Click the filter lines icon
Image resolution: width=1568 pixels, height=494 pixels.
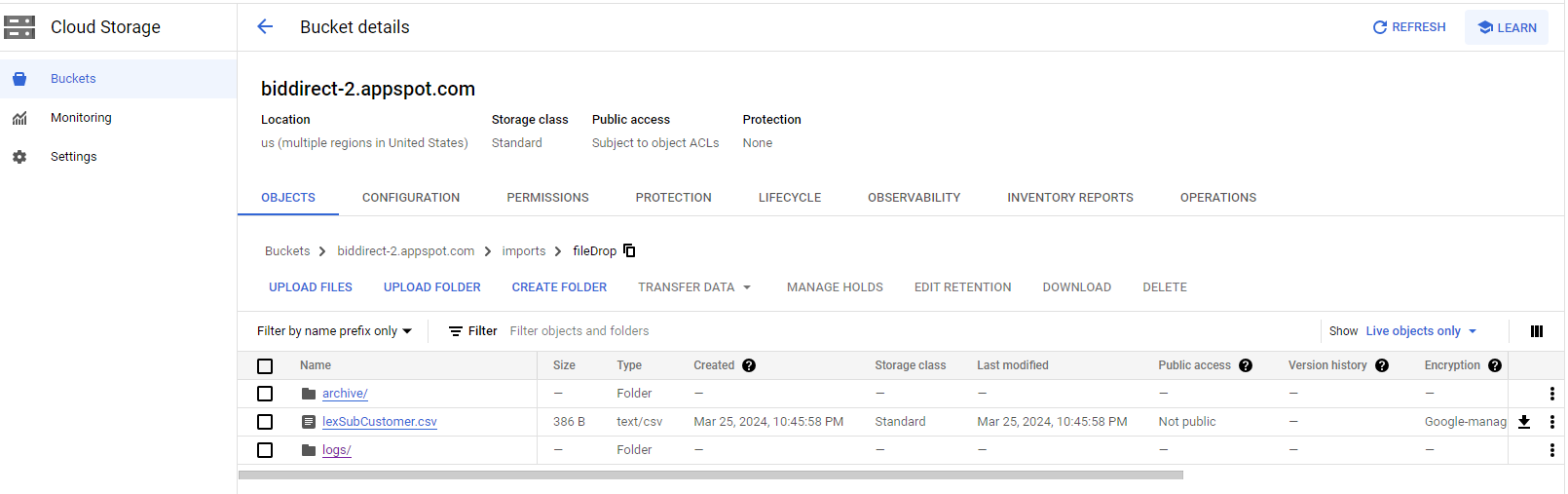point(456,331)
